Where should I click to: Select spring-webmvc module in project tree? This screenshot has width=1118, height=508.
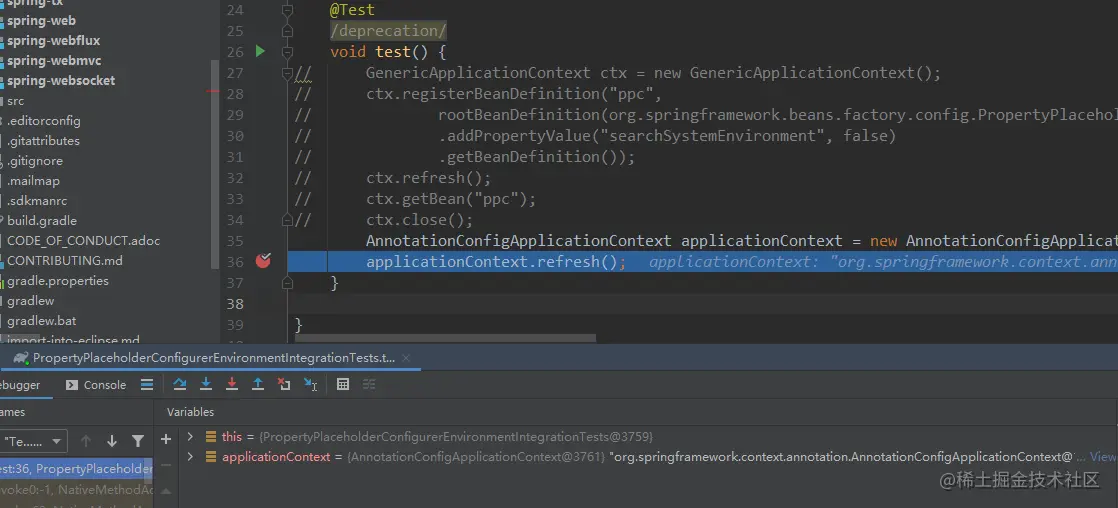tap(54, 61)
